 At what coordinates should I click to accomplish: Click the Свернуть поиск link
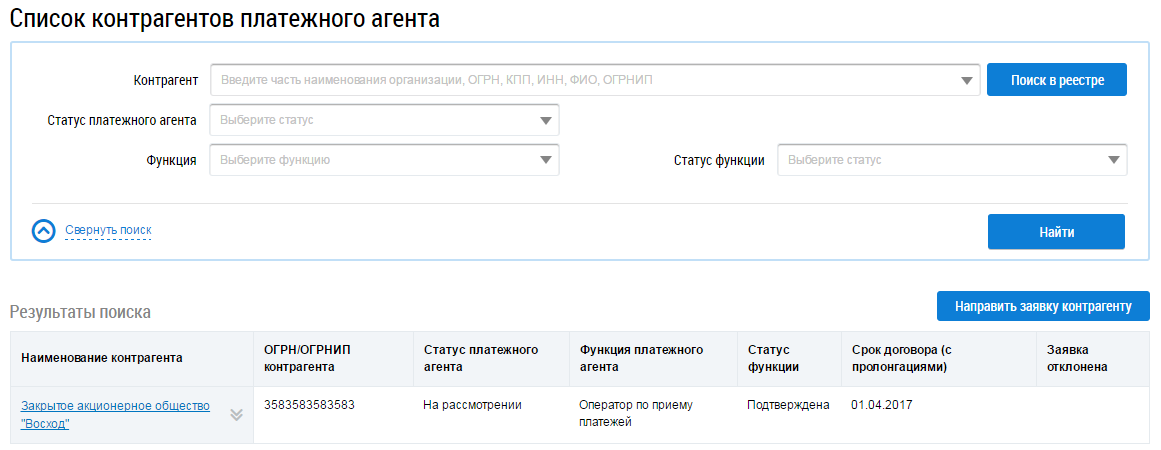tap(108, 231)
